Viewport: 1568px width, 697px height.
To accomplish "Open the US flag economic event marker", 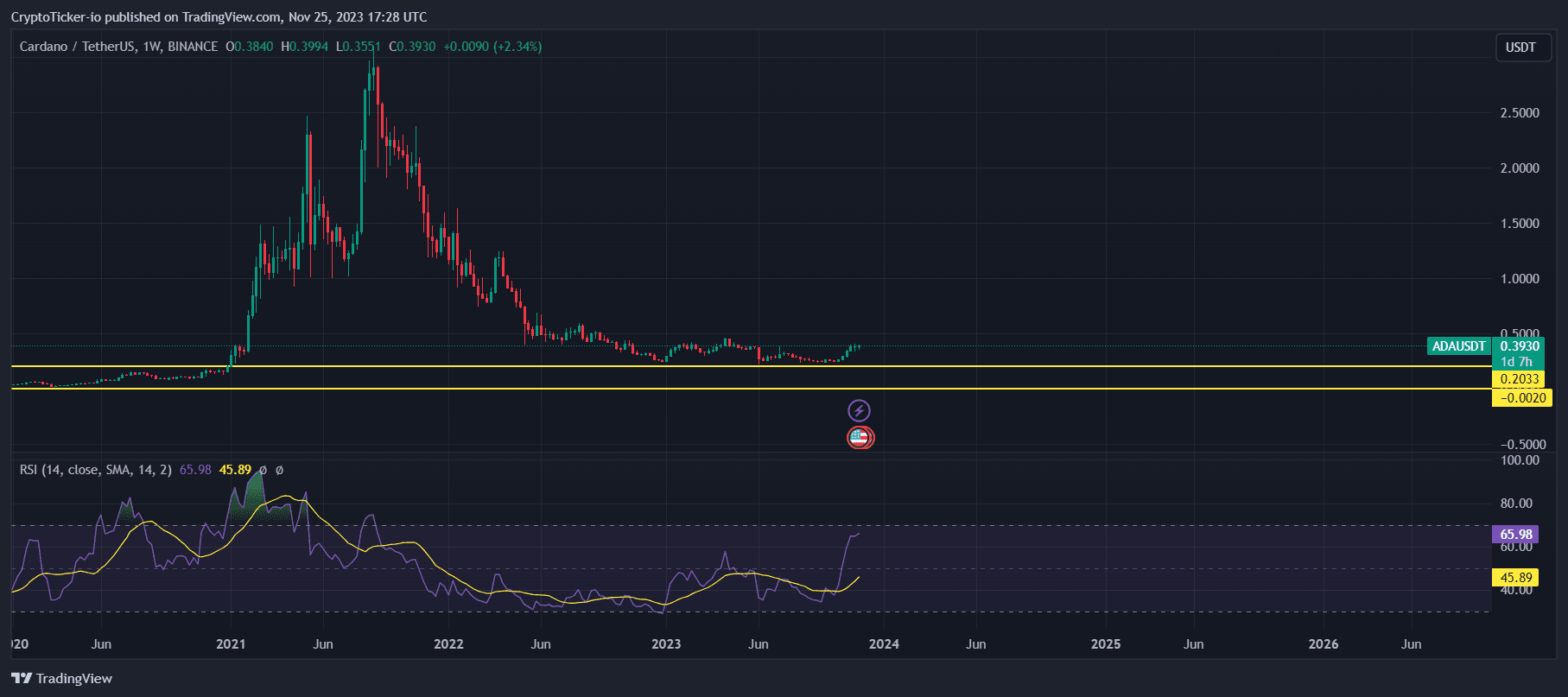I will pos(860,438).
